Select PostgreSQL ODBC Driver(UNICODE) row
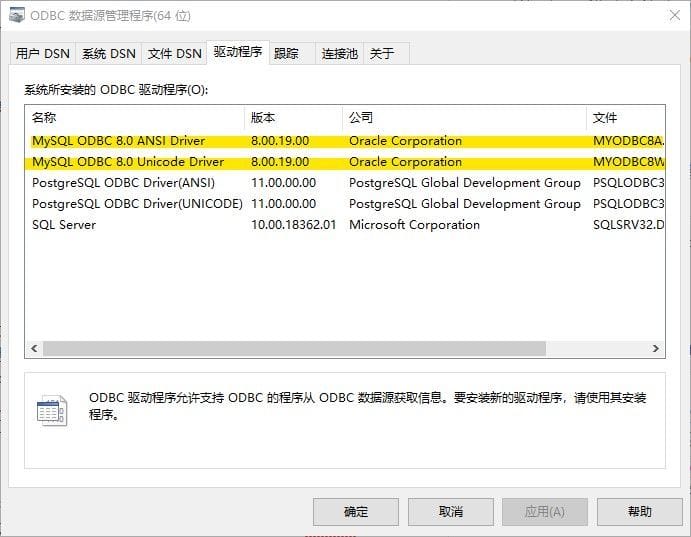Viewport: 691px width, 537px height. (x=345, y=204)
